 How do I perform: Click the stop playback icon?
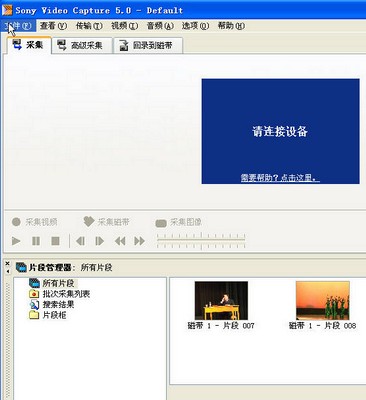point(55,241)
